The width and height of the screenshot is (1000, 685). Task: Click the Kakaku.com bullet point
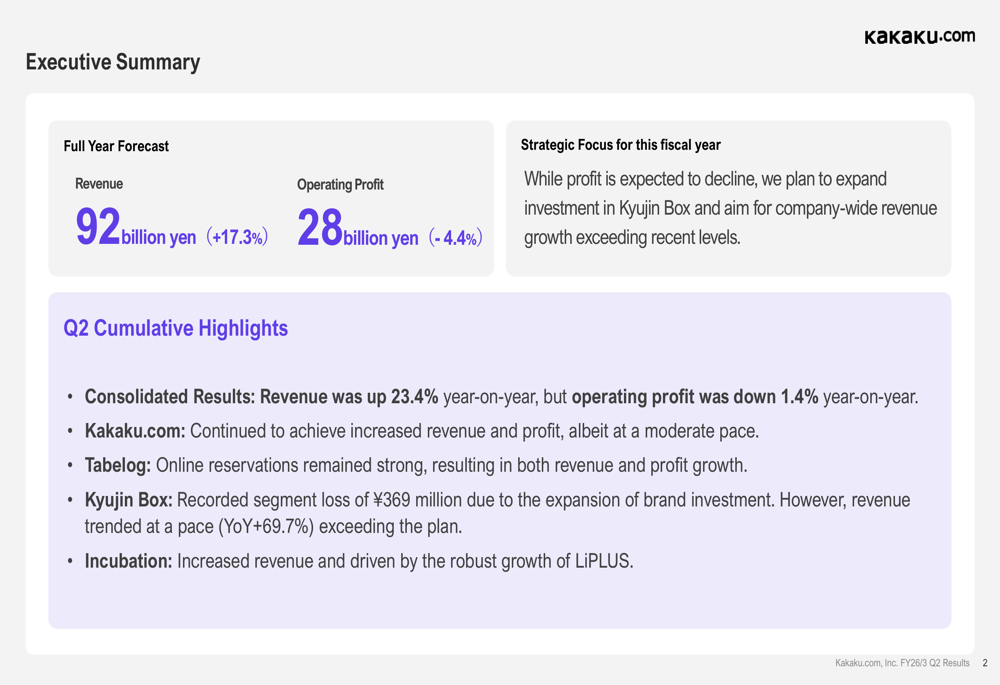[x=421, y=431]
